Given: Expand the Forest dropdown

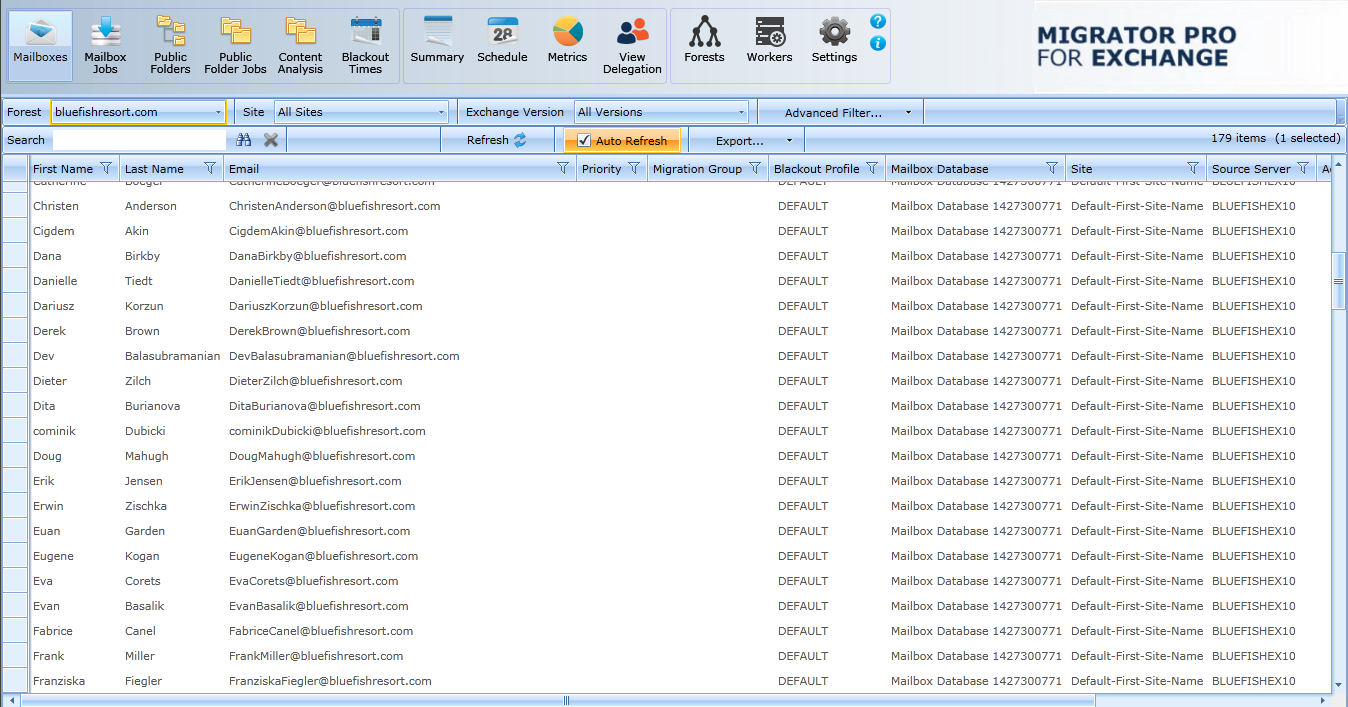Looking at the screenshot, I should tap(218, 112).
